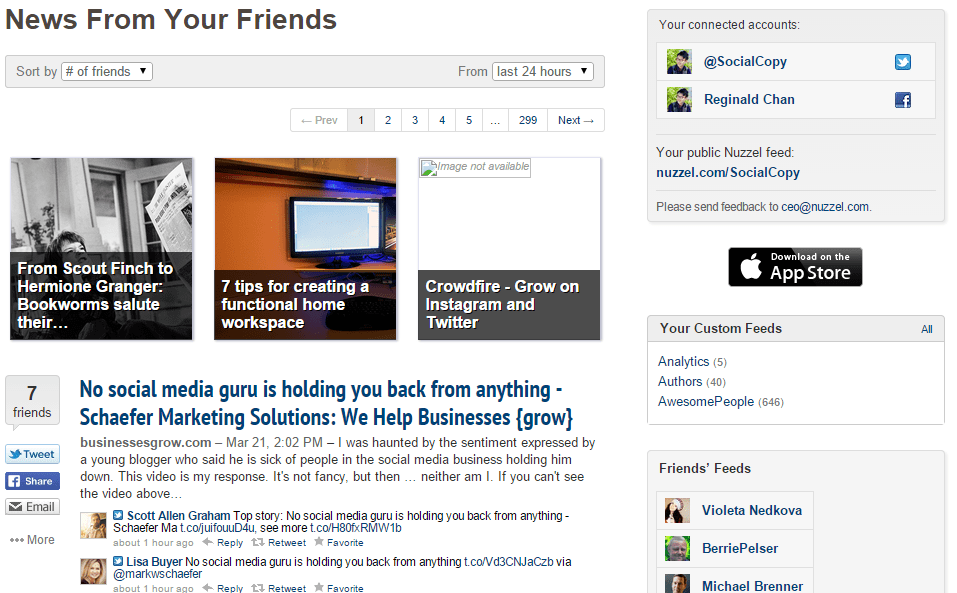Click the Twitter icon beside @SocialCopy
The height and width of the screenshot is (593, 957).
pos(903,62)
